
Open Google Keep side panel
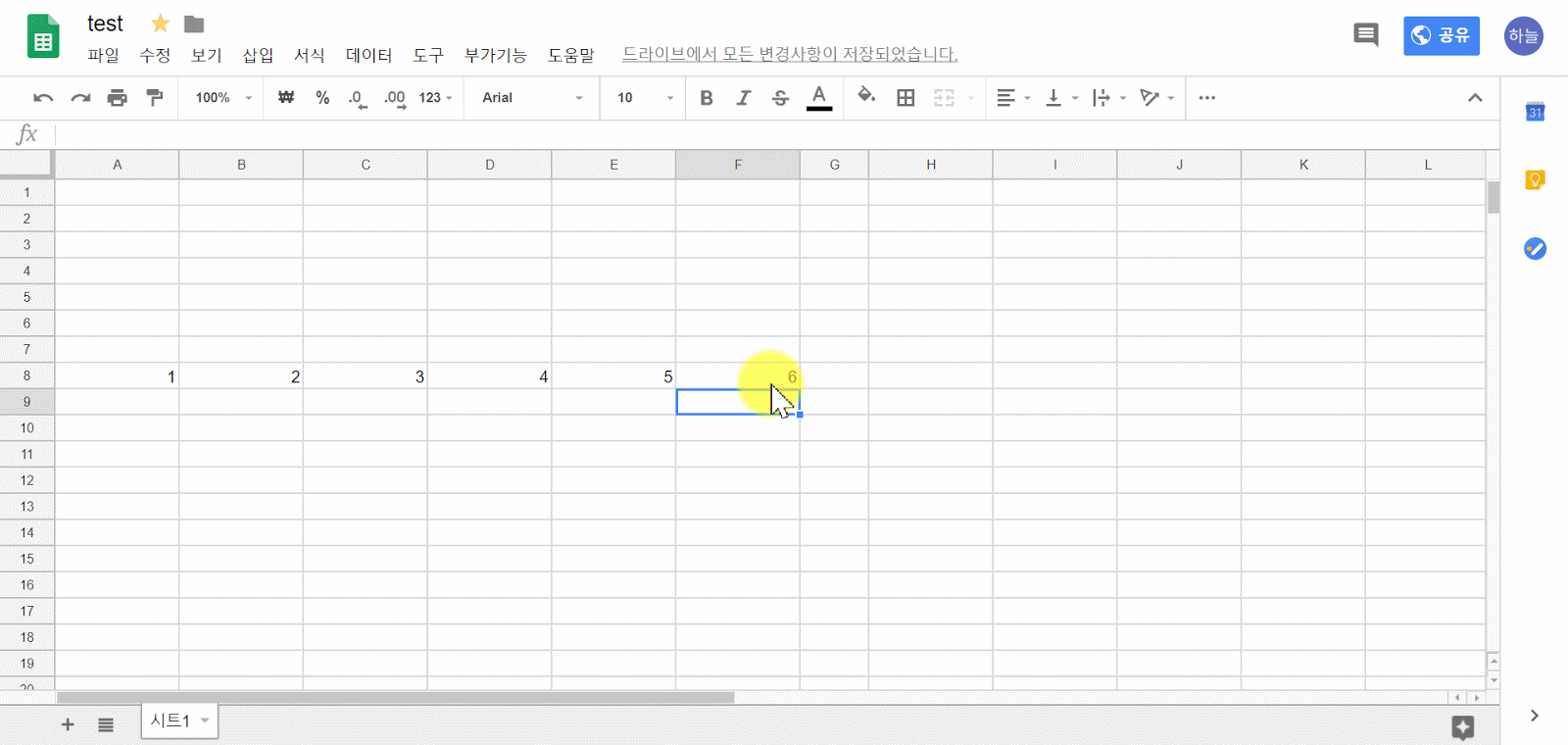1536,180
